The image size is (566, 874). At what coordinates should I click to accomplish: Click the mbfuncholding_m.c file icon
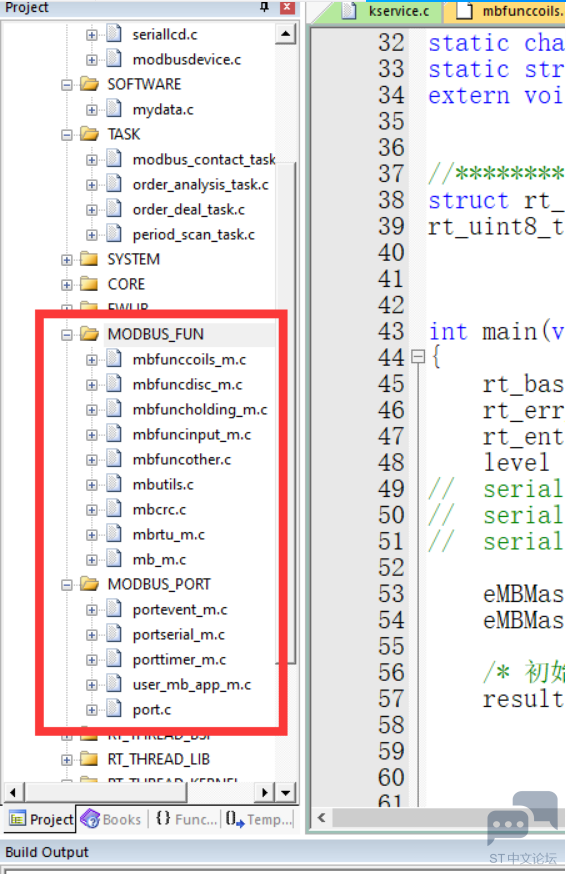pyautogui.click(x=114, y=409)
